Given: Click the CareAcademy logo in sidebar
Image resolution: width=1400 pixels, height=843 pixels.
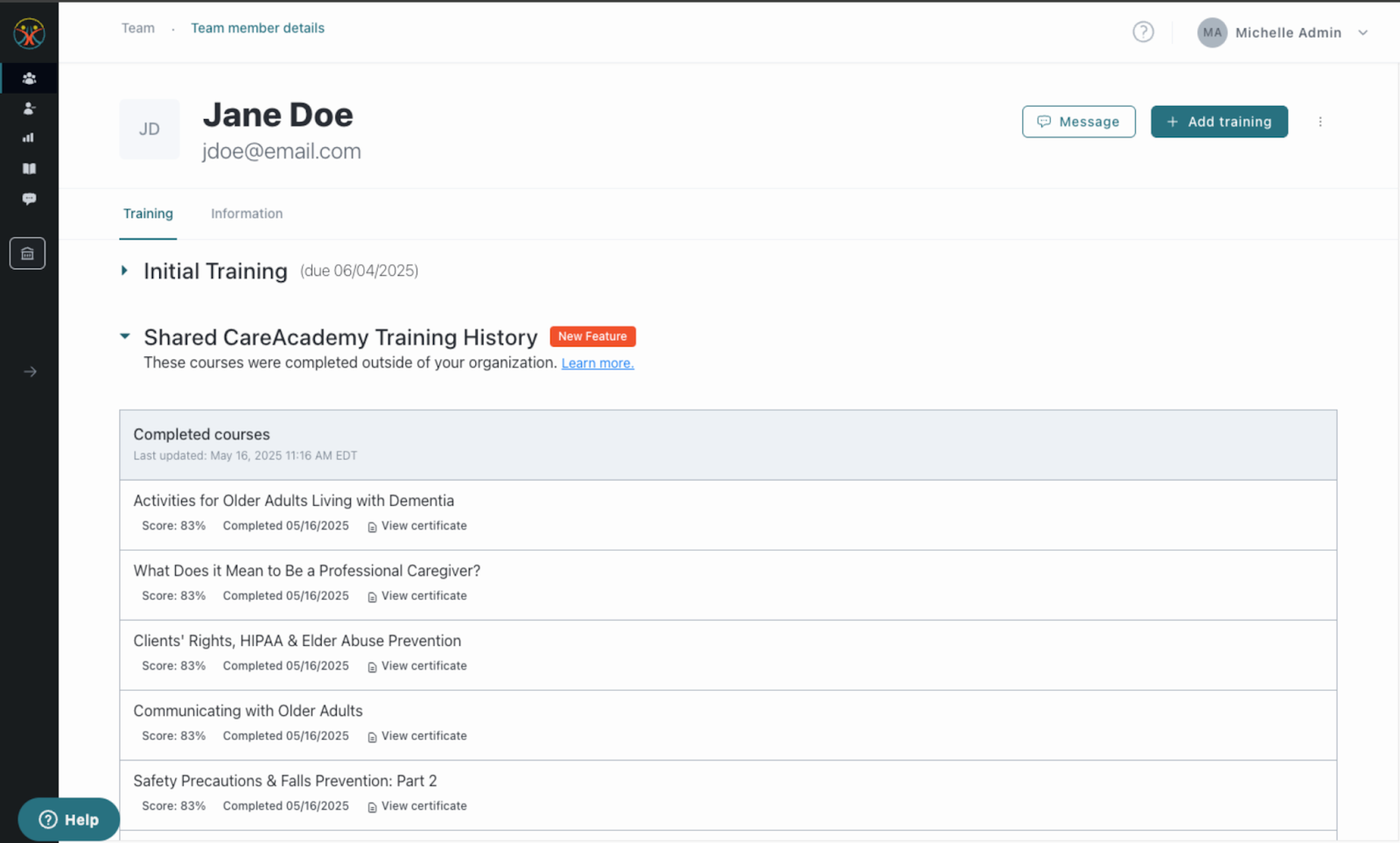Looking at the screenshot, I should tap(29, 33).
